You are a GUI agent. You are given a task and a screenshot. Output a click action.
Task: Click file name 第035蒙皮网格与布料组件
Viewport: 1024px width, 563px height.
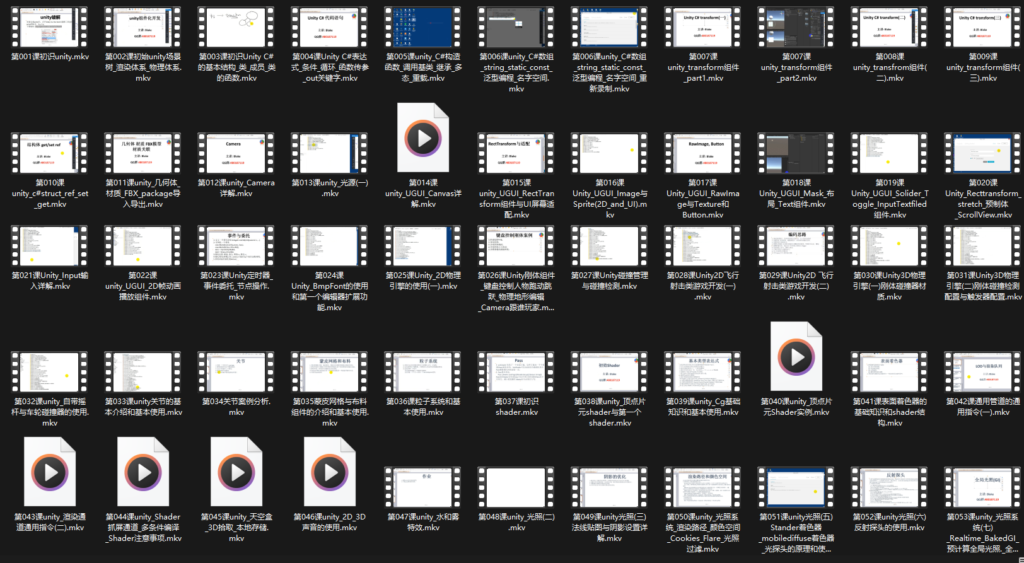[x=330, y=412]
